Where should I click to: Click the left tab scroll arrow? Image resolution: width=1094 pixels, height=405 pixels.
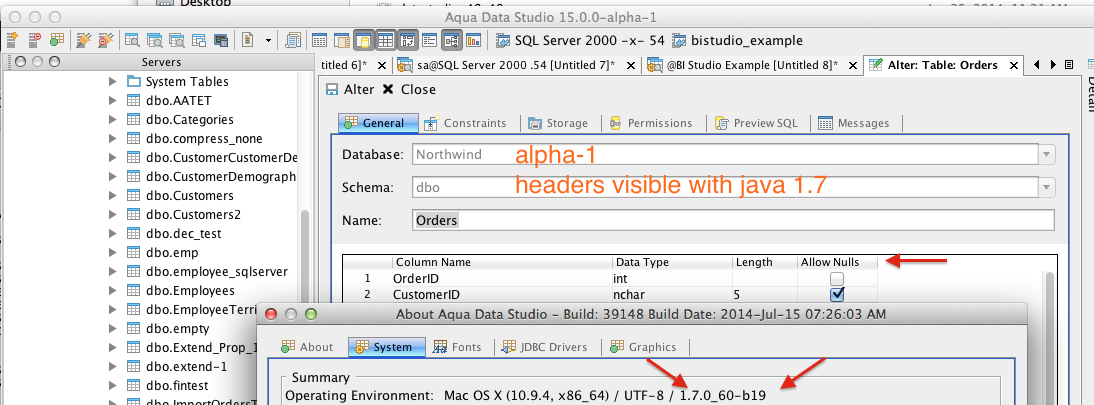pos(1037,65)
